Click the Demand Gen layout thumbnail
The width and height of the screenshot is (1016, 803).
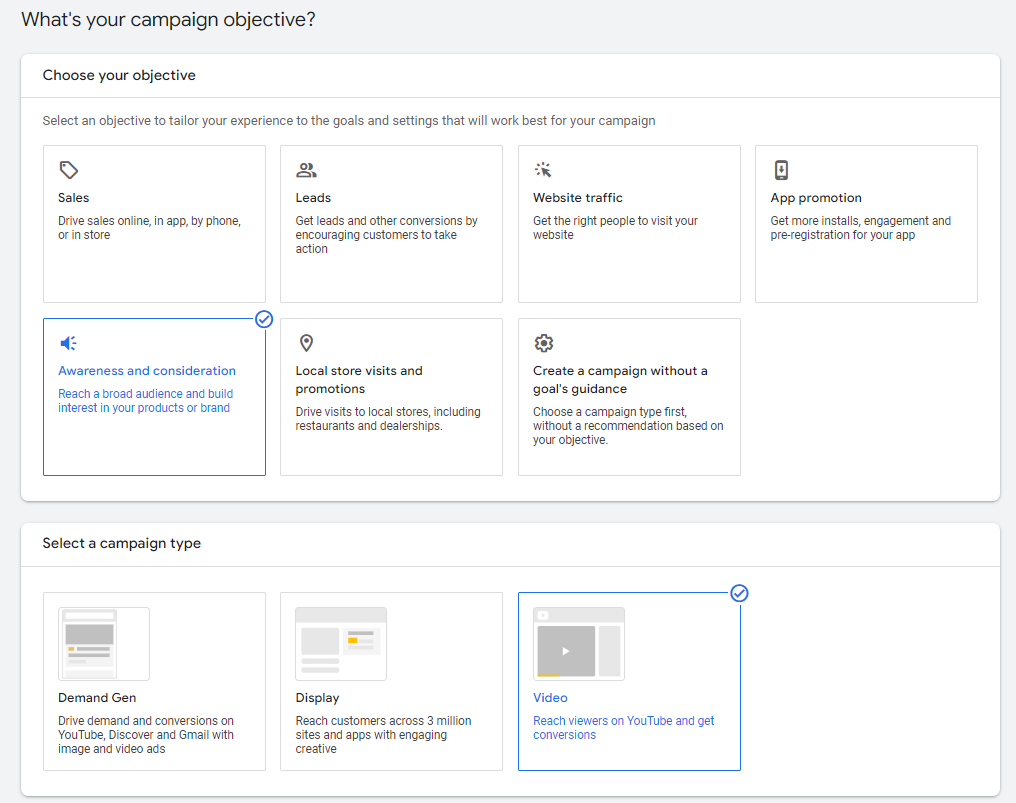point(104,644)
